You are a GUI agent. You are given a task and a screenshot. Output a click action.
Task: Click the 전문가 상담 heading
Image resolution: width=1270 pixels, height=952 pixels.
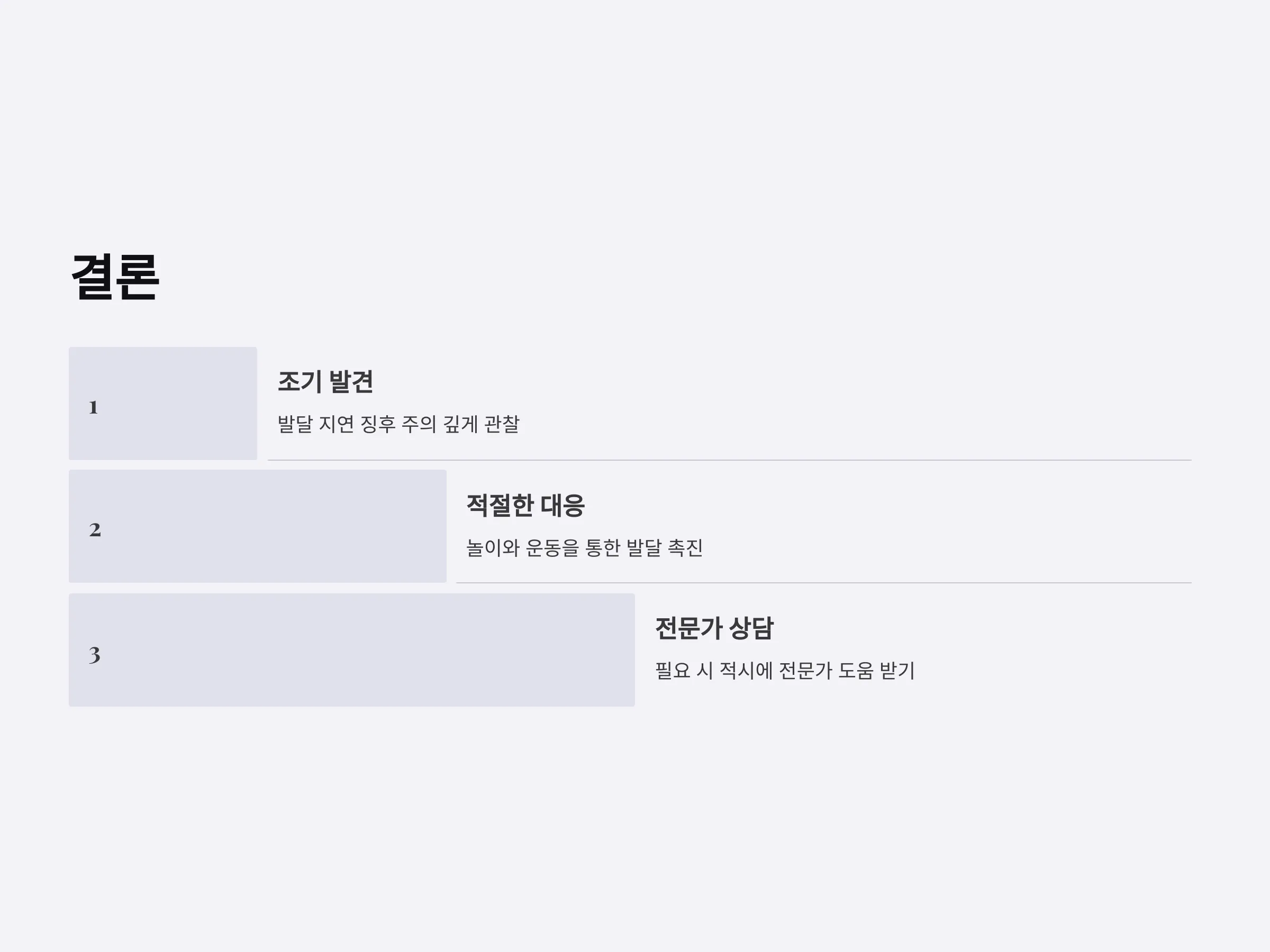pos(714,628)
